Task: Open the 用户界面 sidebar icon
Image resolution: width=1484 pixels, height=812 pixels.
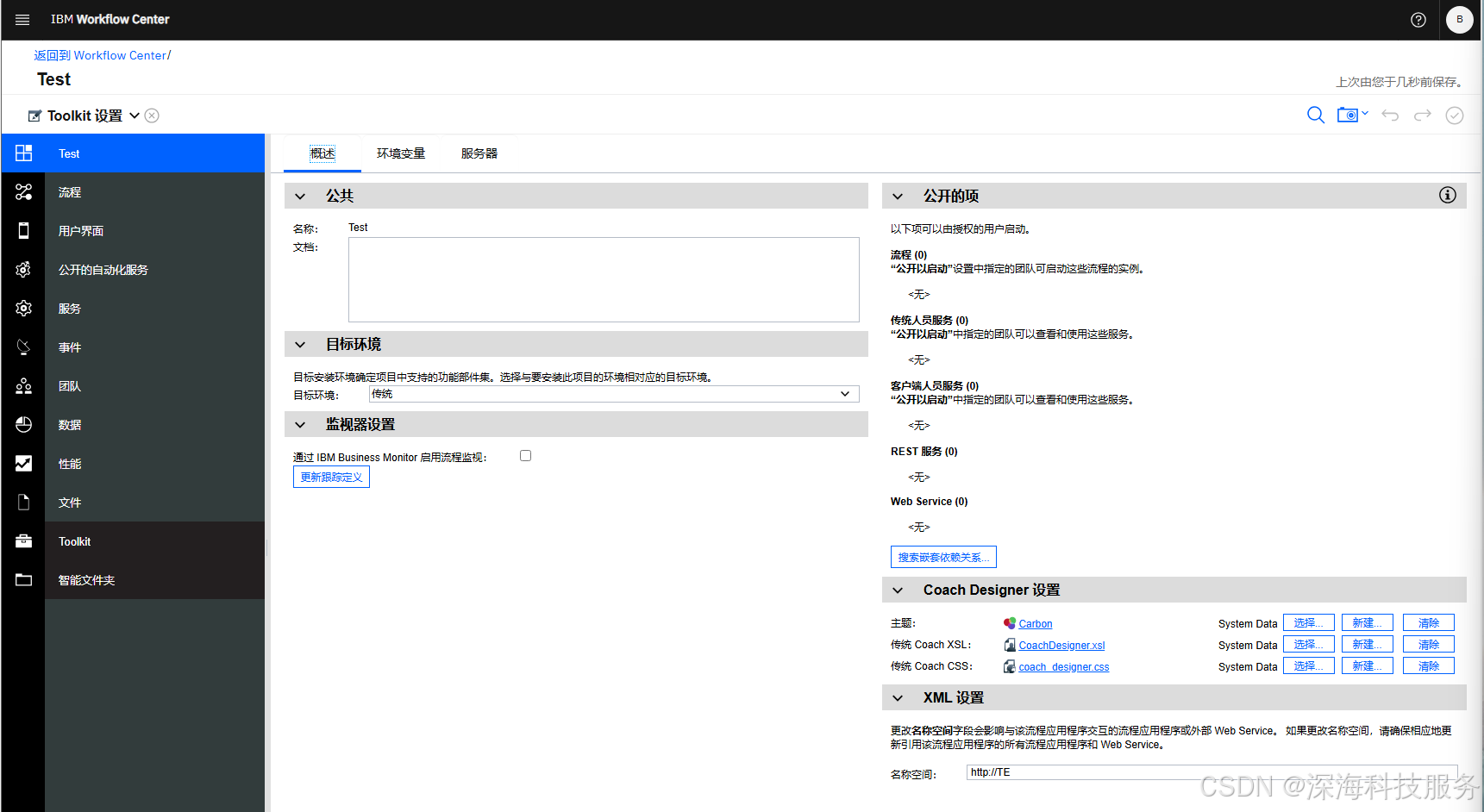Action: tap(23, 231)
